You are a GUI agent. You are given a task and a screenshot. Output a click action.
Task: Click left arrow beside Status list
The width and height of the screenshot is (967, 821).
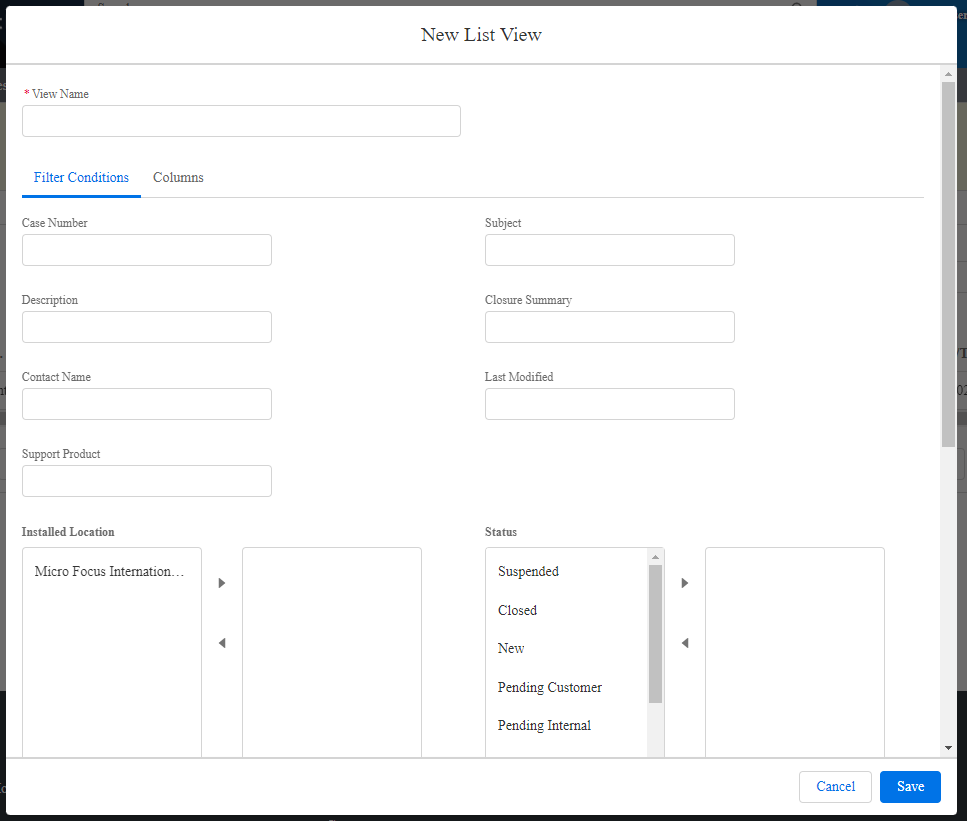click(684, 643)
